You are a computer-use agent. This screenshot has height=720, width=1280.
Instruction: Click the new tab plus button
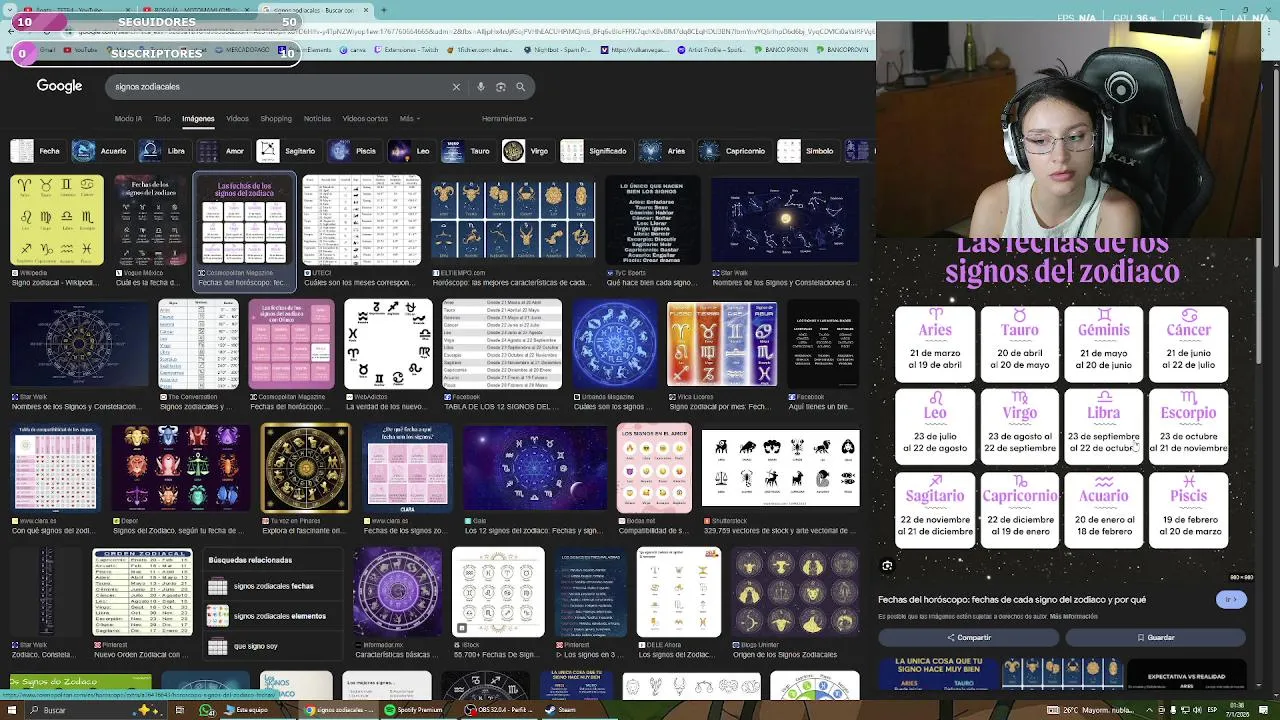click(384, 10)
